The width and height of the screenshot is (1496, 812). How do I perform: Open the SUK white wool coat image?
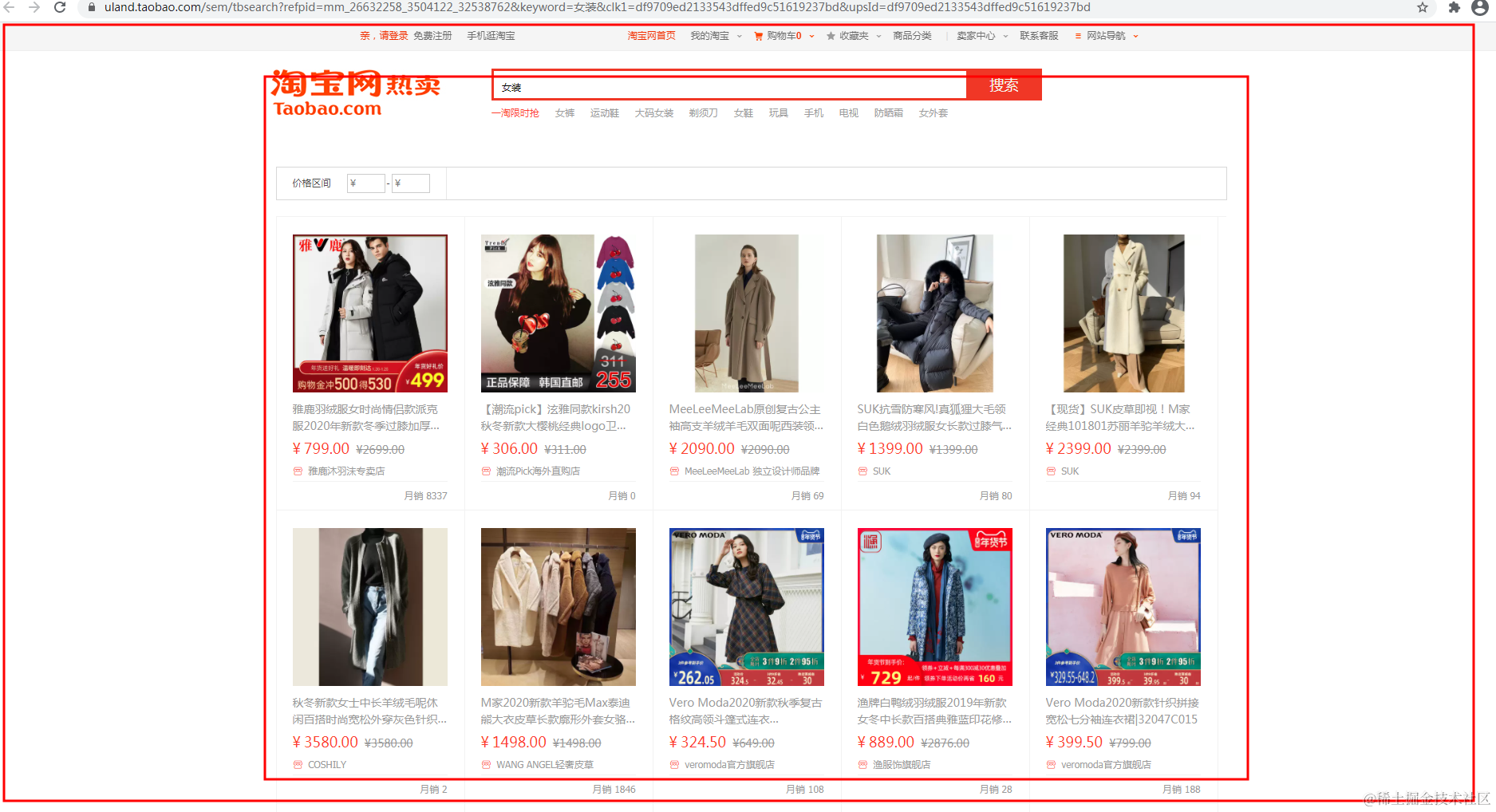(1123, 313)
